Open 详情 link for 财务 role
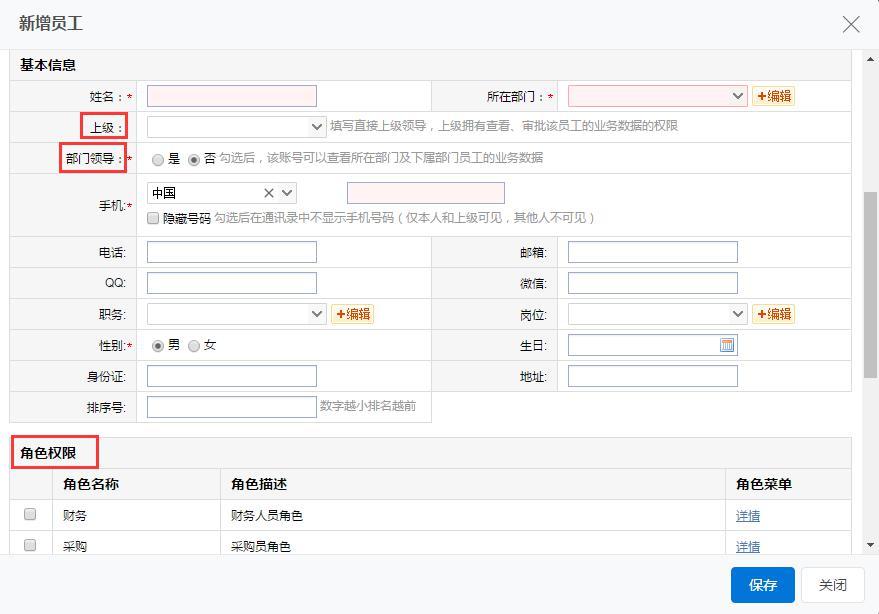 point(747,516)
